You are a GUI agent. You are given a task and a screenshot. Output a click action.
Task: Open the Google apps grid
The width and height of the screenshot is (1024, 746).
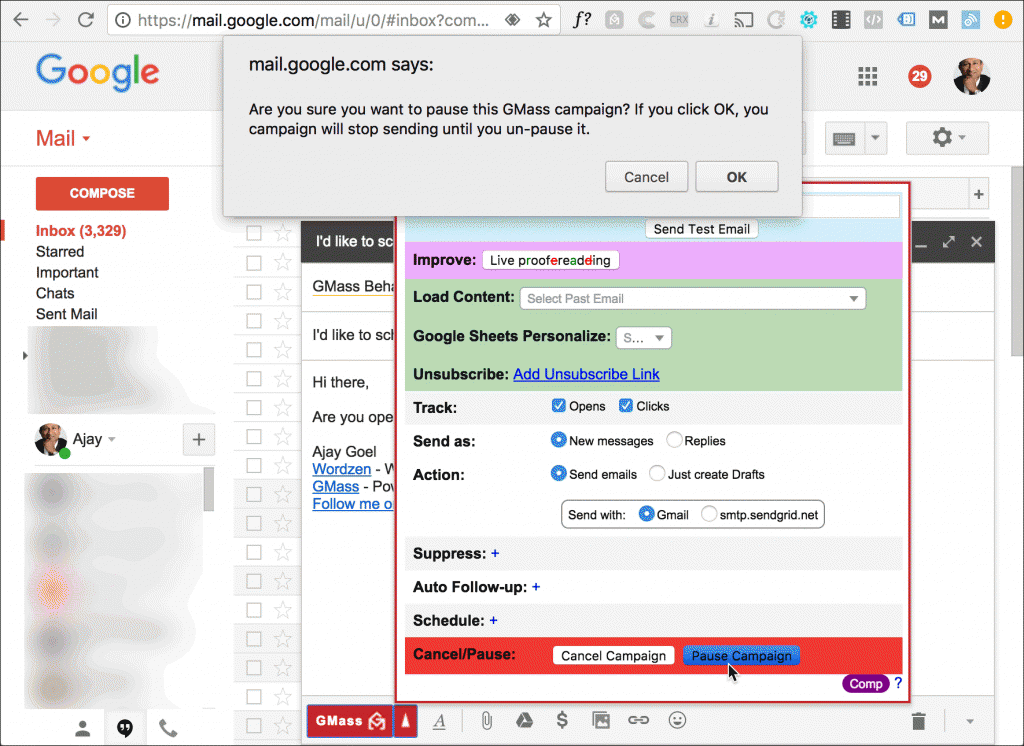pos(867,76)
